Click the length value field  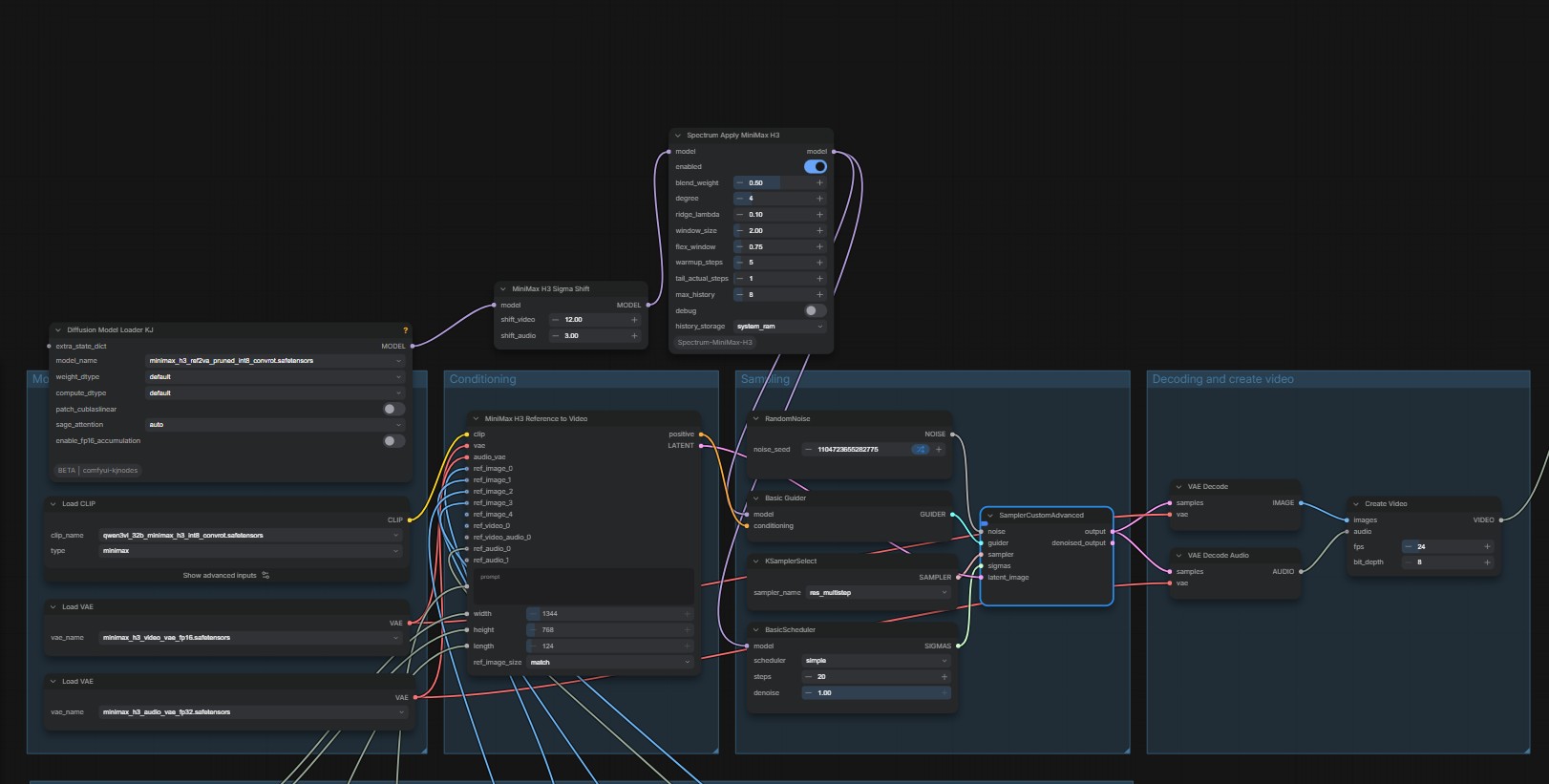tap(609, 646)
